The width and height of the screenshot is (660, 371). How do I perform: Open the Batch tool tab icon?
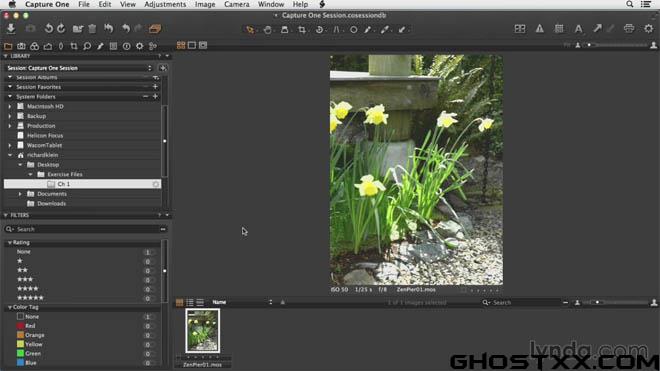[153, 46]
